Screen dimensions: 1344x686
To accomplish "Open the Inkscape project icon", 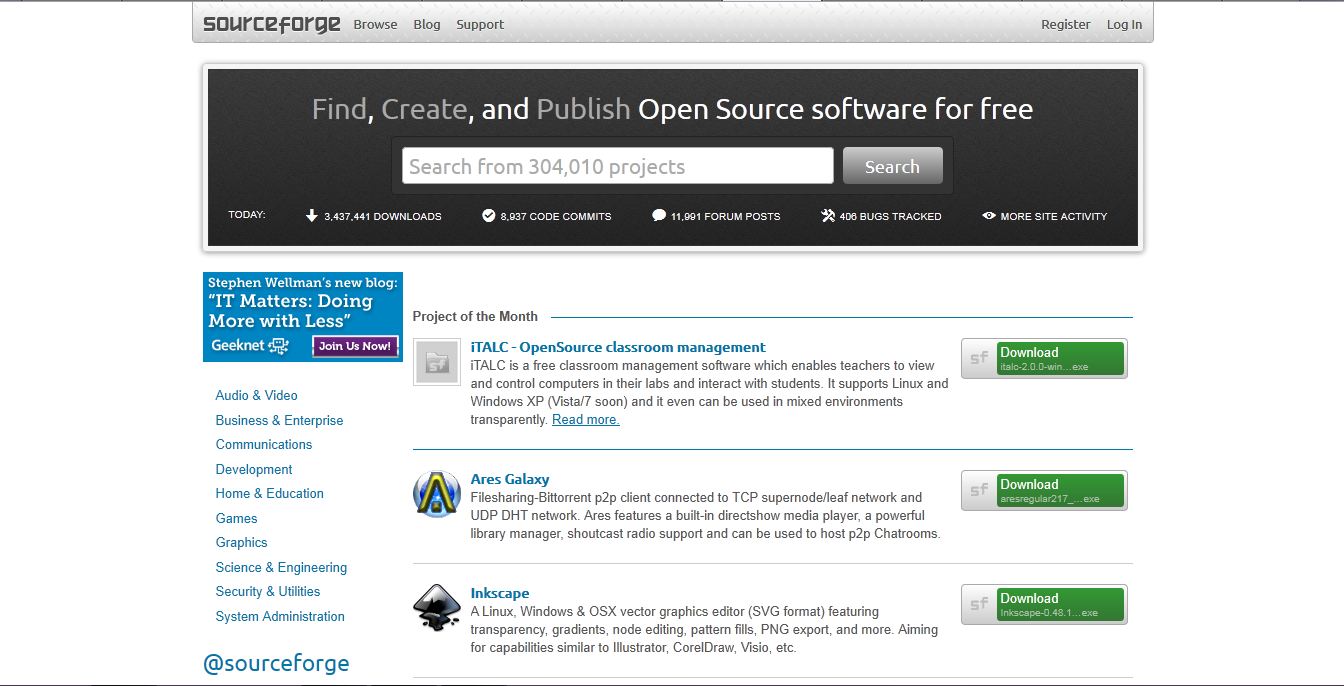I will click(437, 608).
